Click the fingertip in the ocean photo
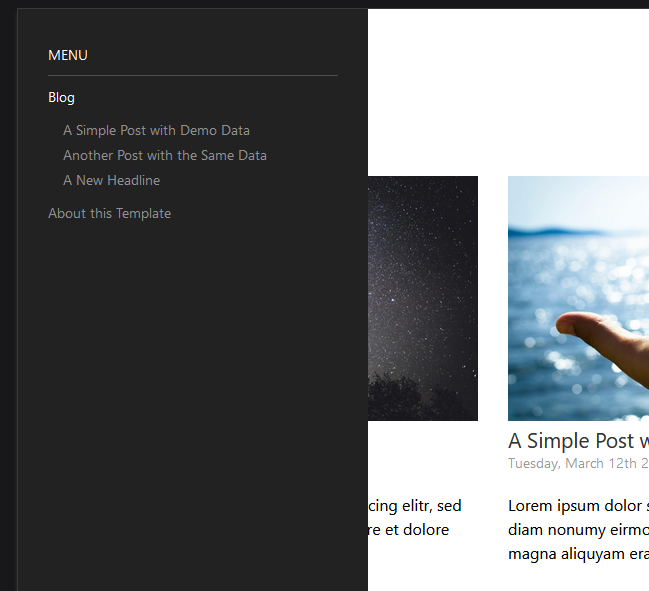The width and height of the screenshot is (649, 591). click(573, 324)
